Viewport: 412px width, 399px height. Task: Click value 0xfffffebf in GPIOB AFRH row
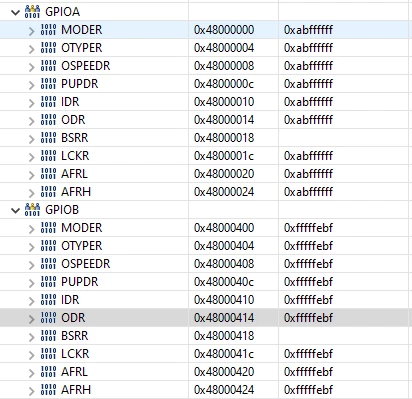[308, 390]
